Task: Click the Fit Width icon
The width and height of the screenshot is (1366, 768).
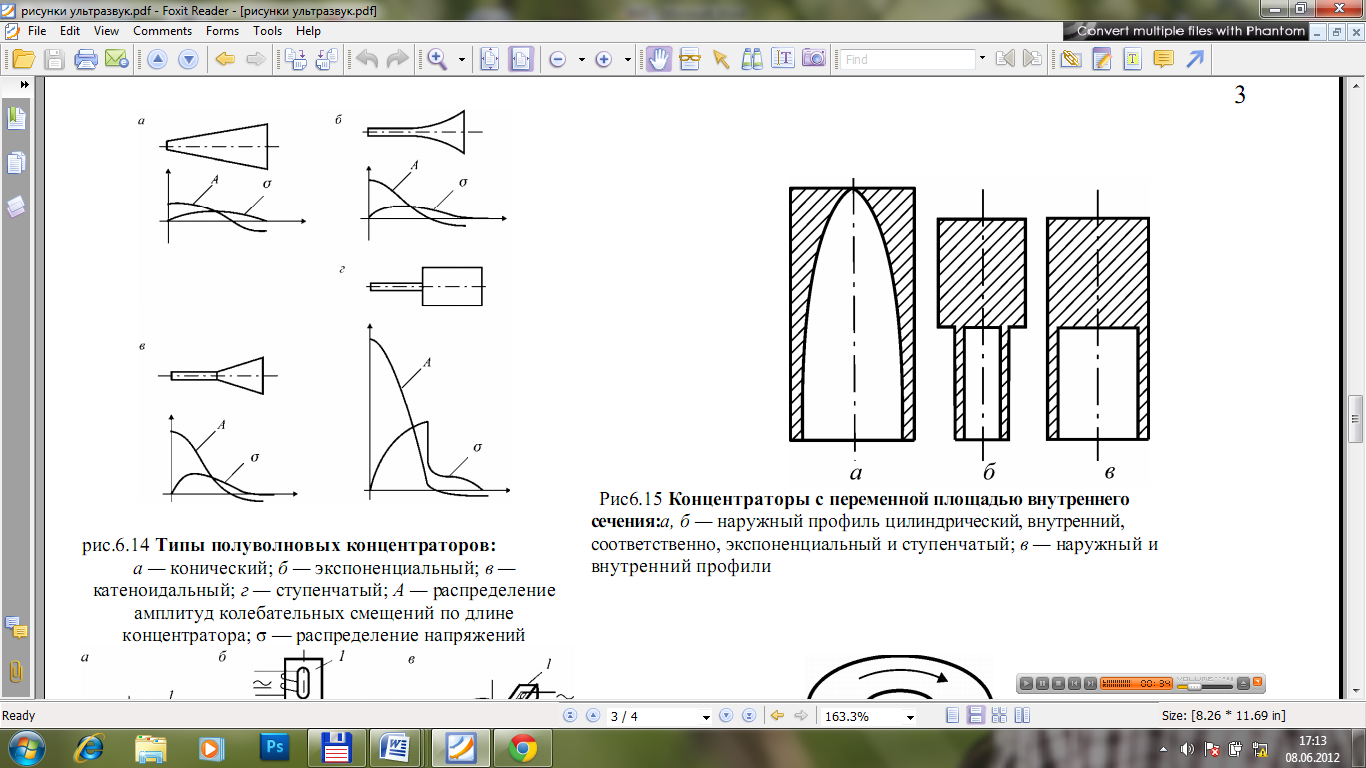Action: 520,59
